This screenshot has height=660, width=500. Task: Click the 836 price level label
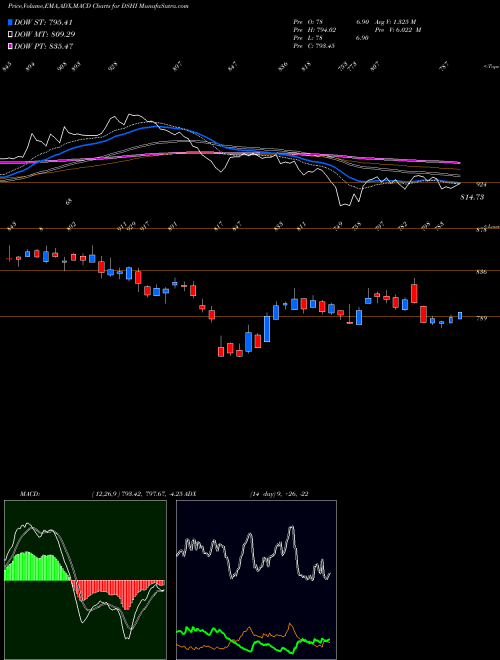pyautogui.click(x=481, y=272)
